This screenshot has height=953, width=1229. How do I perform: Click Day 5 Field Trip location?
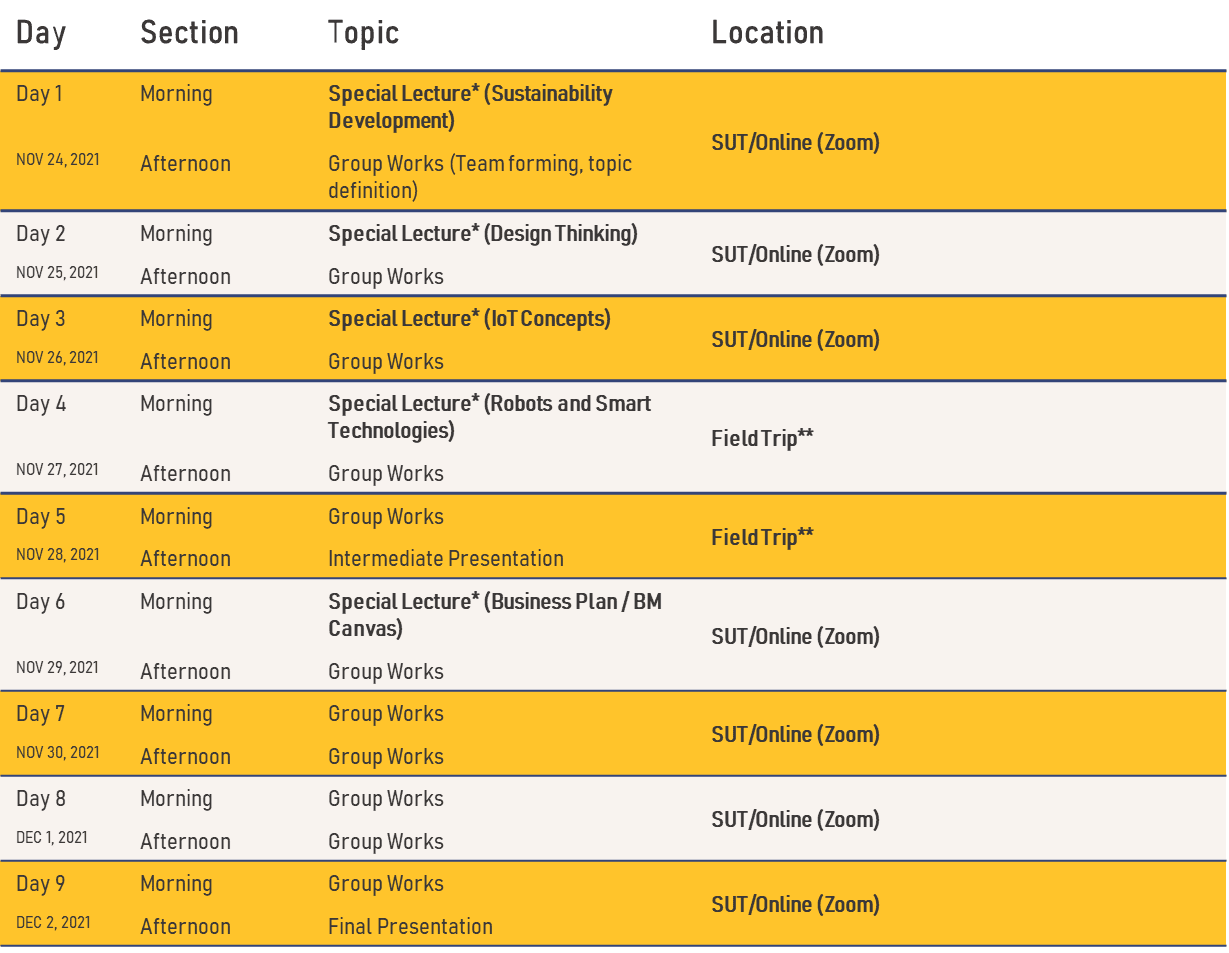pyautogui.click(x=762, y=538)
